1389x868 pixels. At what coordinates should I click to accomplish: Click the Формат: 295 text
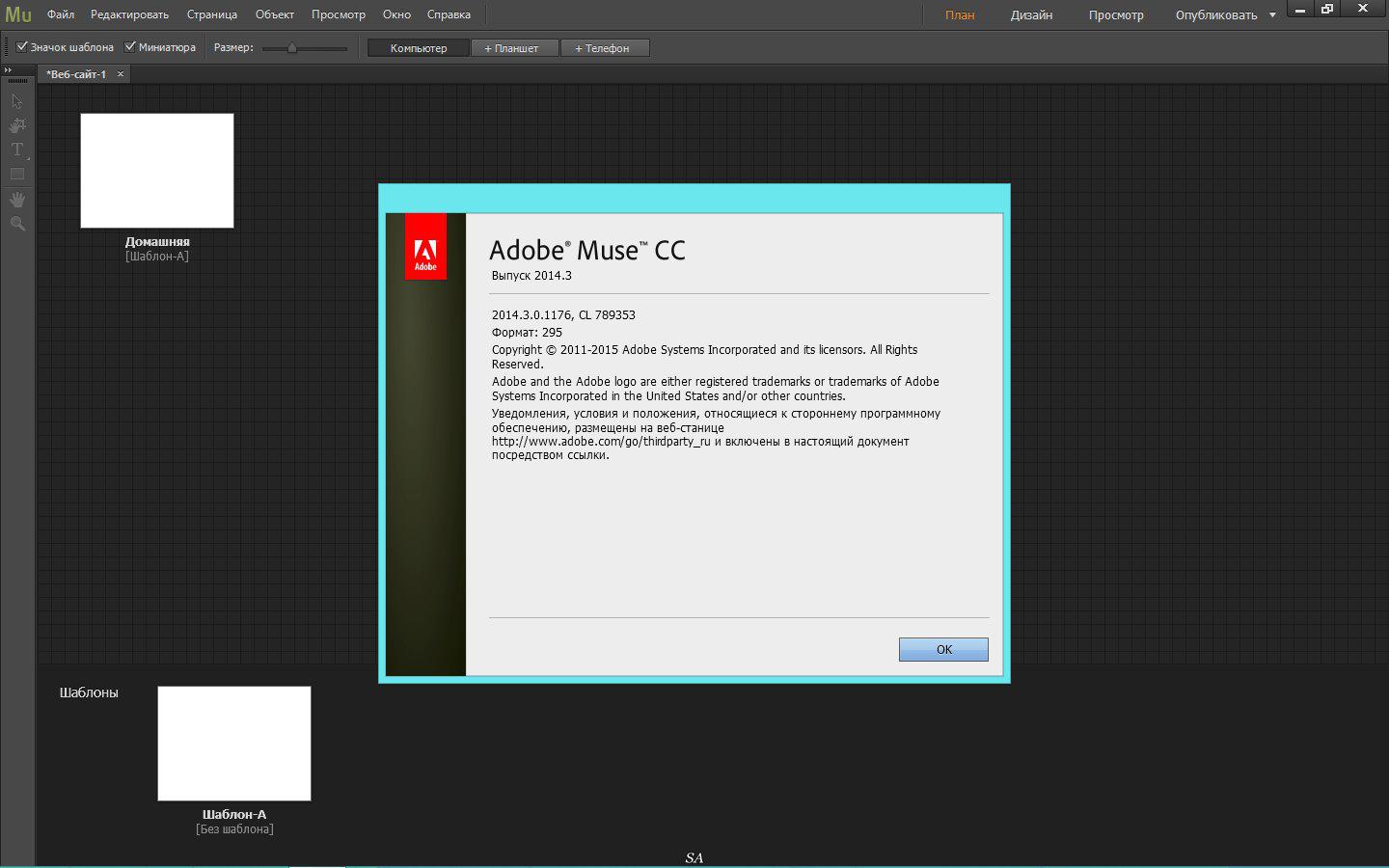click(527, 333)
